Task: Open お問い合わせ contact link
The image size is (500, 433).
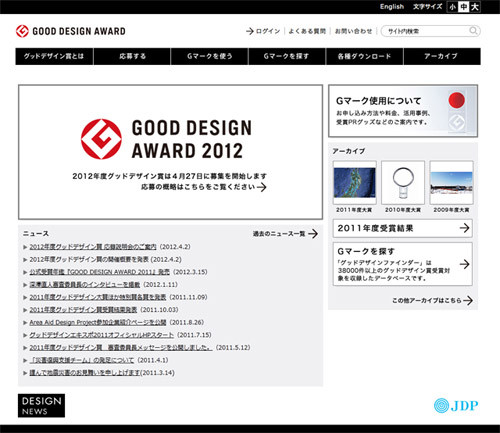Action: [x=353, y=31]
